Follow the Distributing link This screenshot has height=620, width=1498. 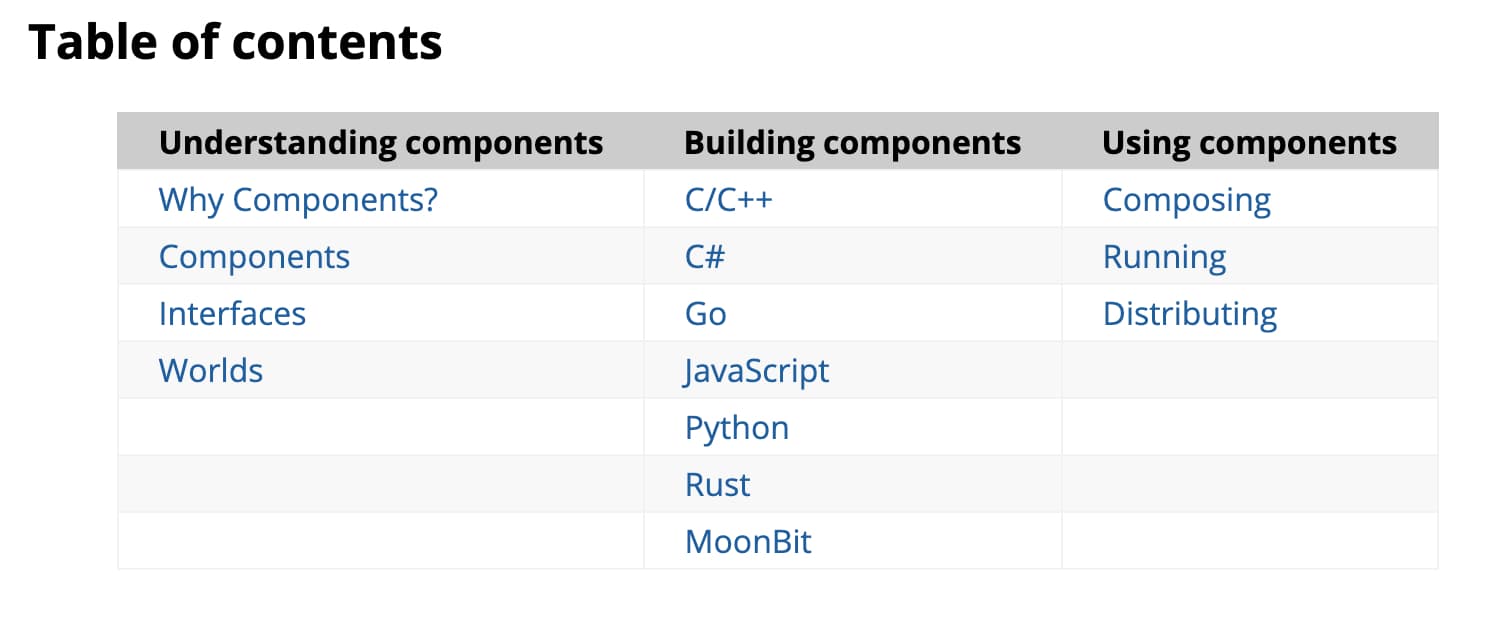coord(1189,313)
